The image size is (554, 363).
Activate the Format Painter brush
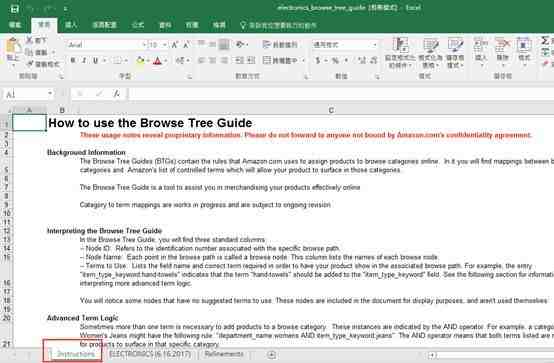point(30,64)
